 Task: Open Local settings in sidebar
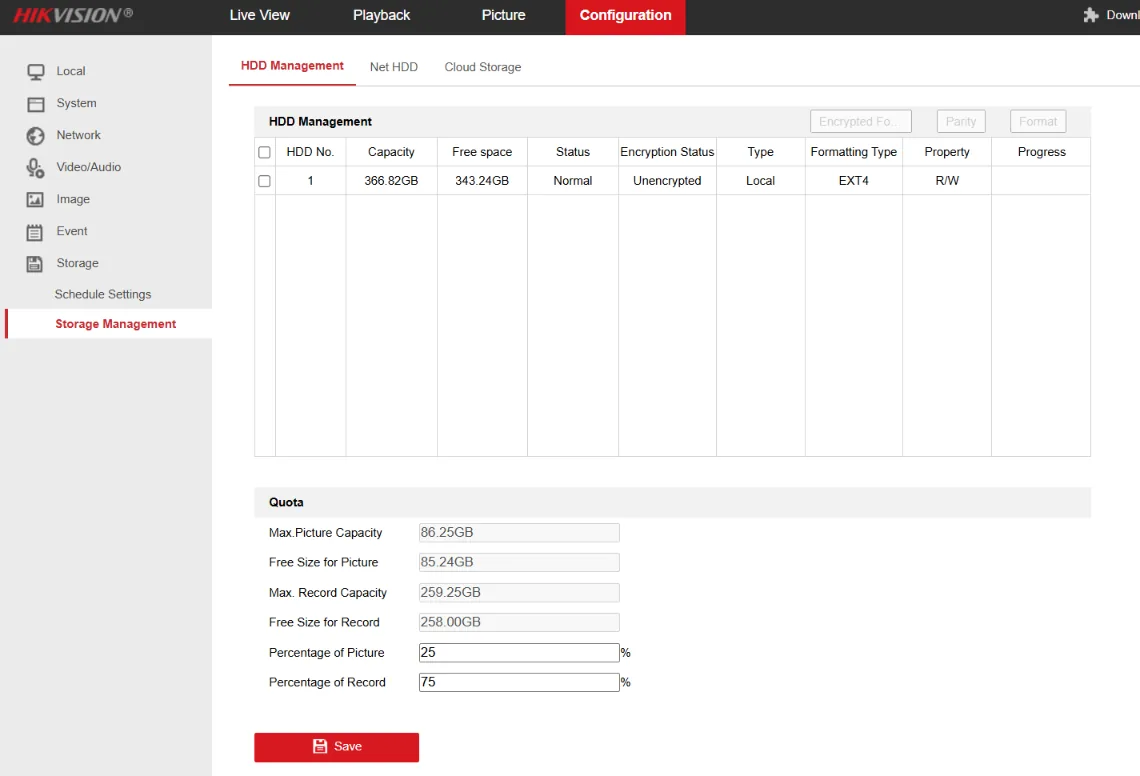coord(71,71)
